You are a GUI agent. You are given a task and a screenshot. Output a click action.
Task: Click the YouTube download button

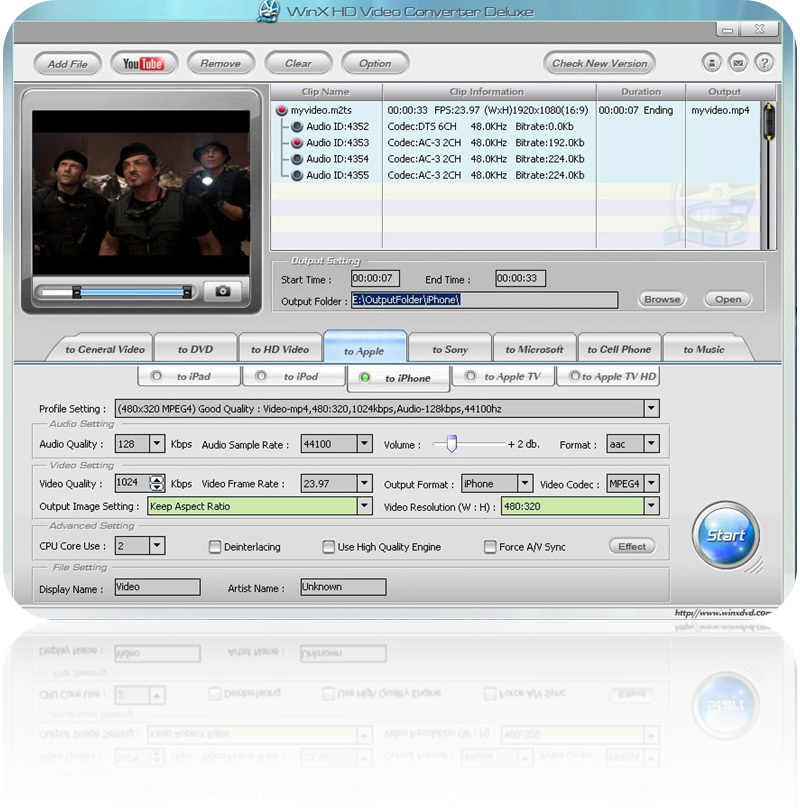pyautogui.click(x=144, y=64)
